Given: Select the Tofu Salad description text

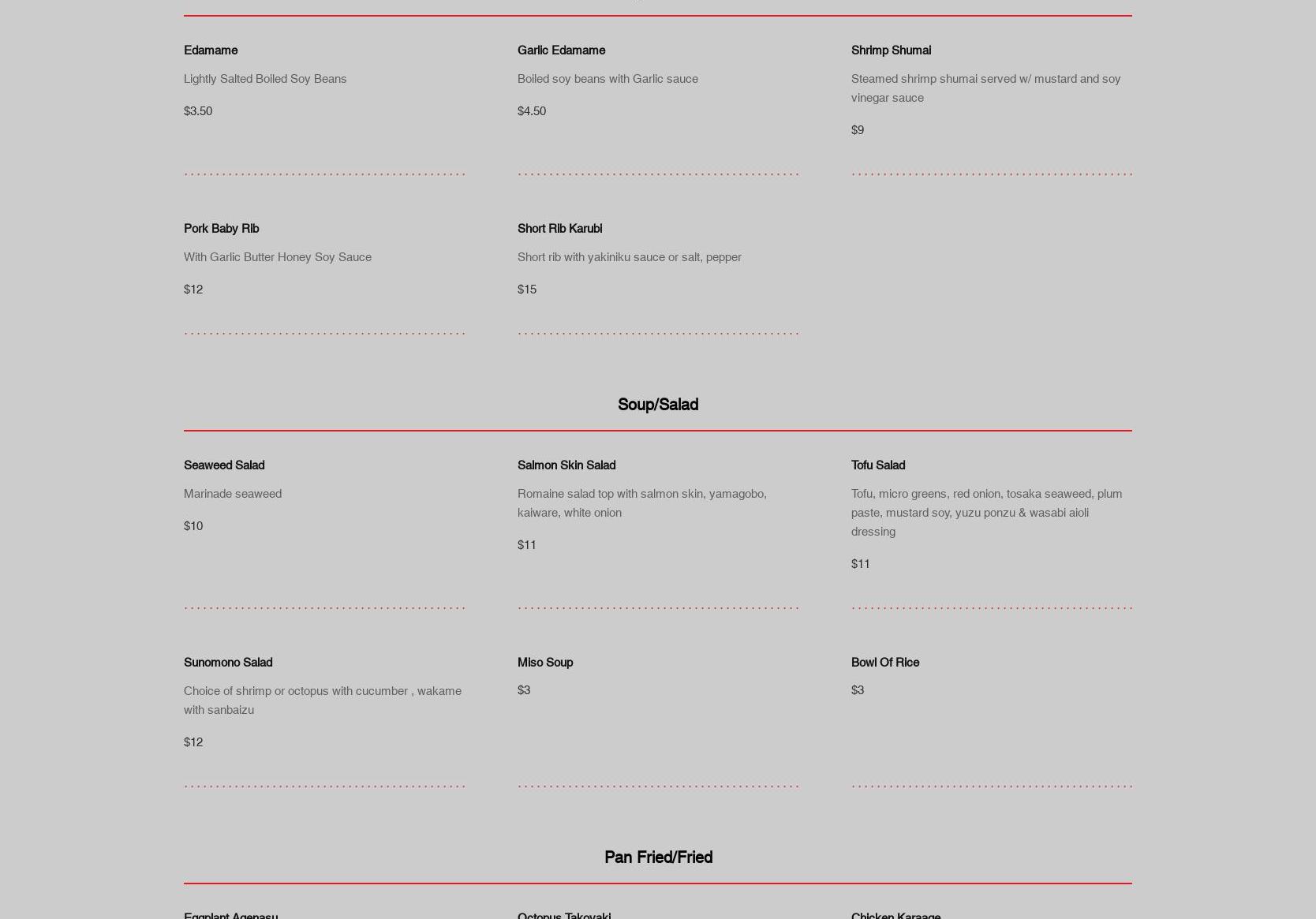Looking at the screenshot, I should [x=986, y=512].
